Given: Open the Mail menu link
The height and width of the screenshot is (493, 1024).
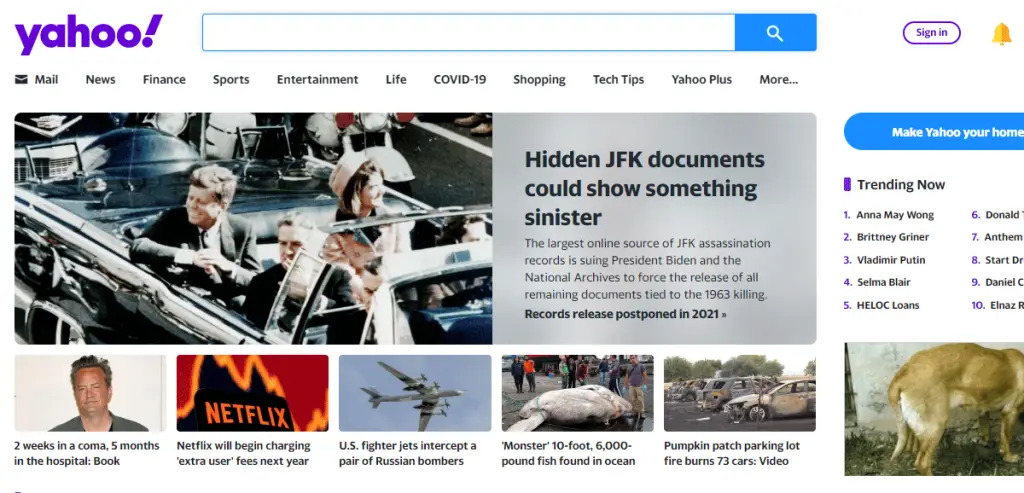Looking at the screenshot, I should coord(46,80).
